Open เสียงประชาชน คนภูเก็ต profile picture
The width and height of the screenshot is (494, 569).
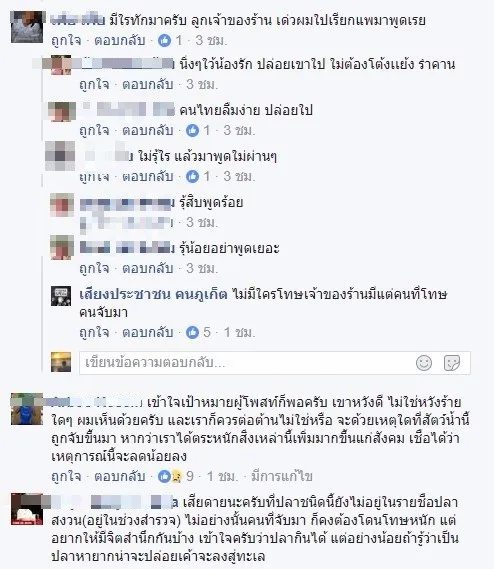pos(61,296)
